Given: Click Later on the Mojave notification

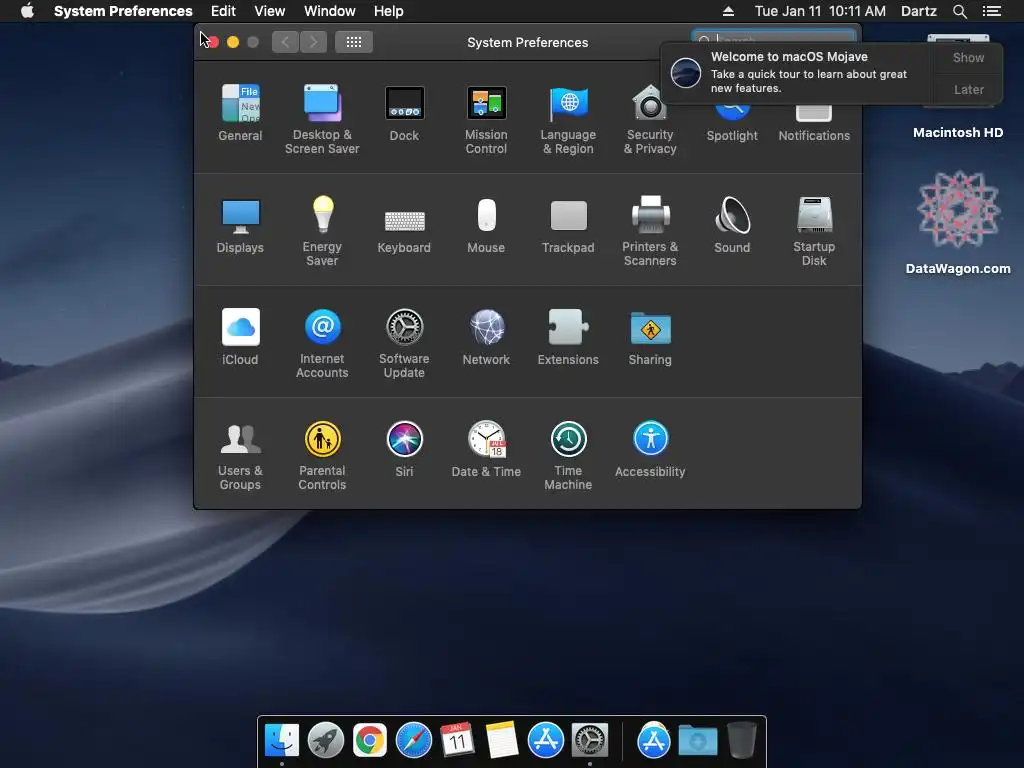Looking at the screenshot, I should pyautogui.click(x=968, y=89).
